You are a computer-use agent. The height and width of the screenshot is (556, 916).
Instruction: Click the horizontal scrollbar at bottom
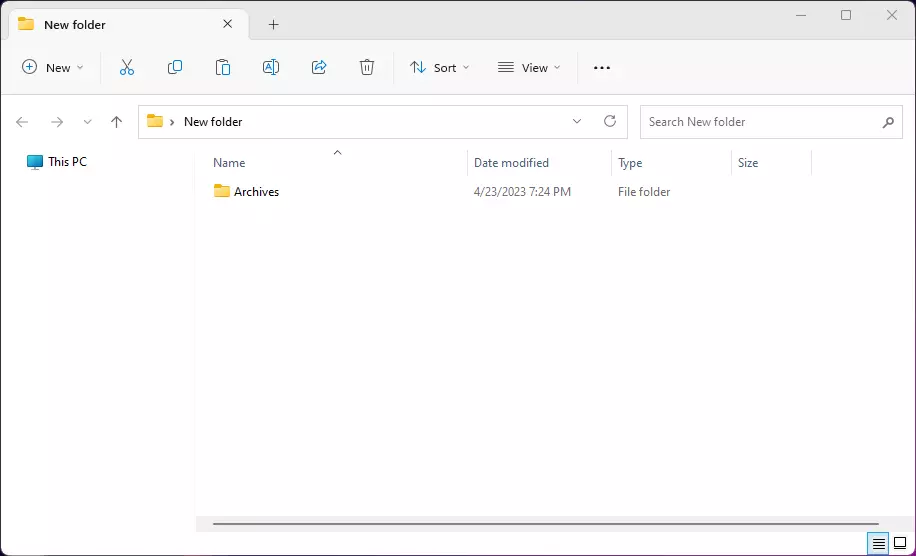tap(545, 523)
